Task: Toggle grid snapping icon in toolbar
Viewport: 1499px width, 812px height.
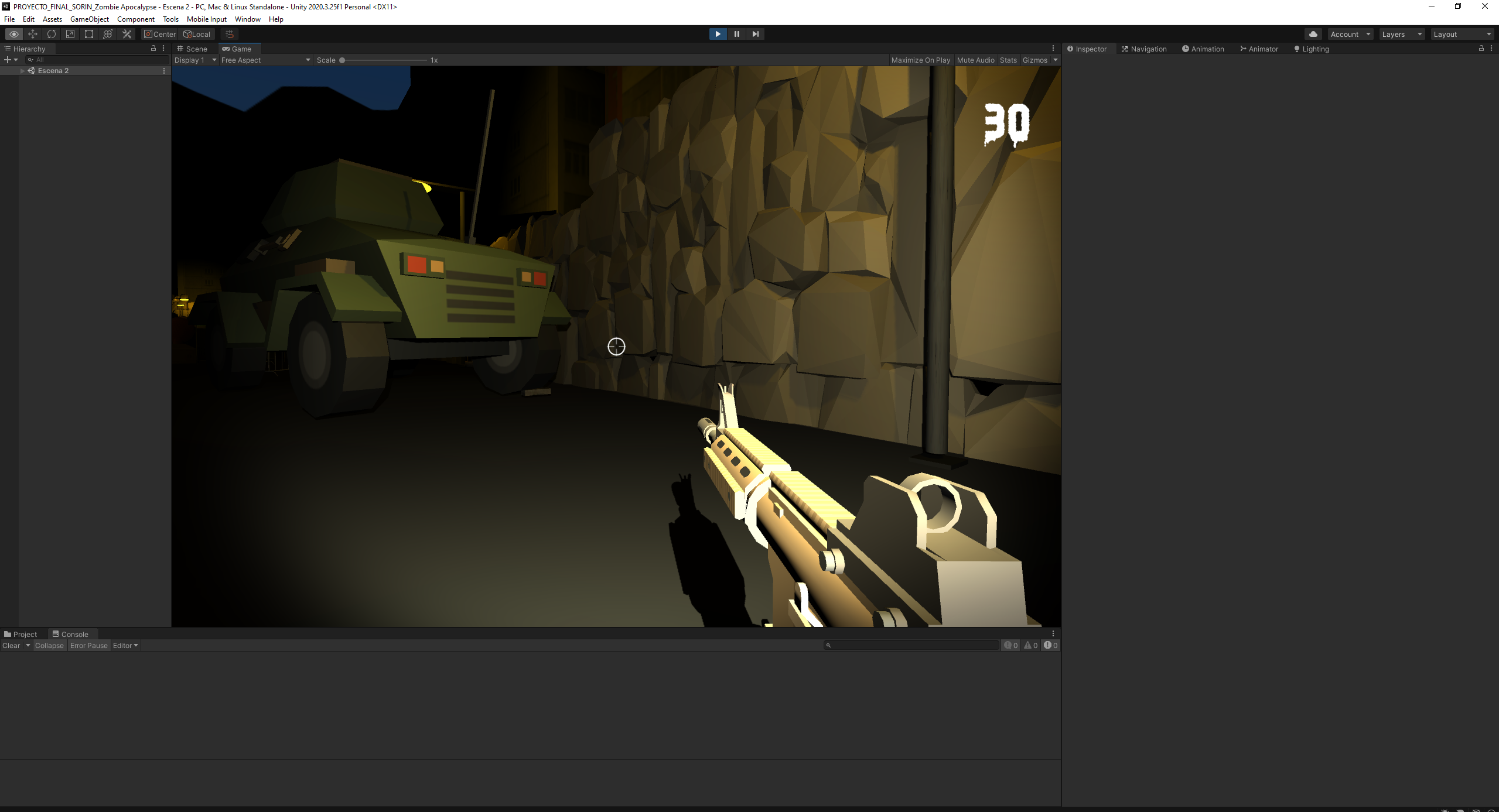Action: coord(230,34)
